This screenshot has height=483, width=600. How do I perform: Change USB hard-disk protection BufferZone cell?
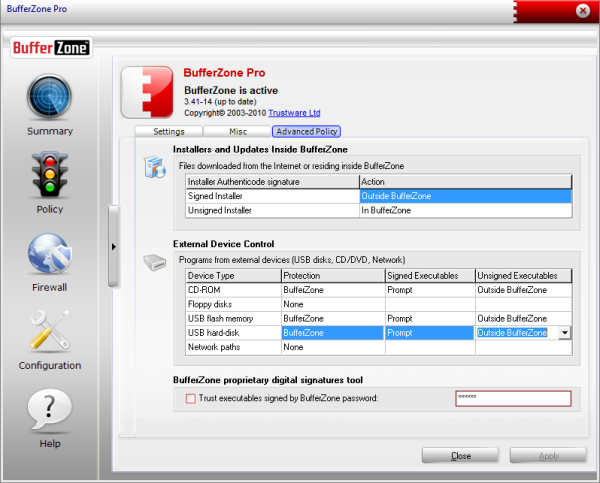[x=333, y=333]
